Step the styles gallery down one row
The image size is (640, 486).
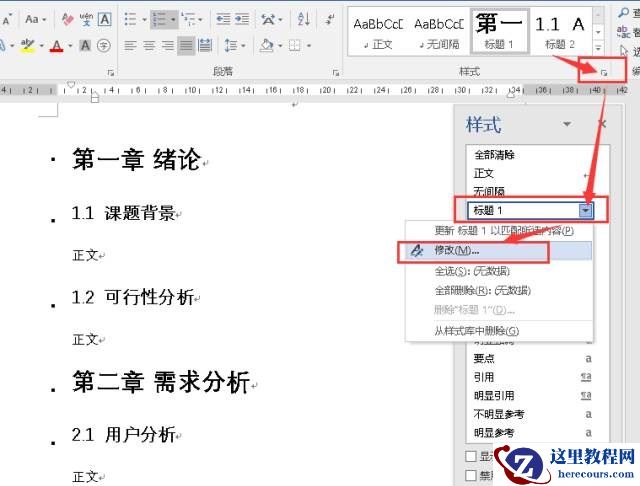[x=598, y=32]
